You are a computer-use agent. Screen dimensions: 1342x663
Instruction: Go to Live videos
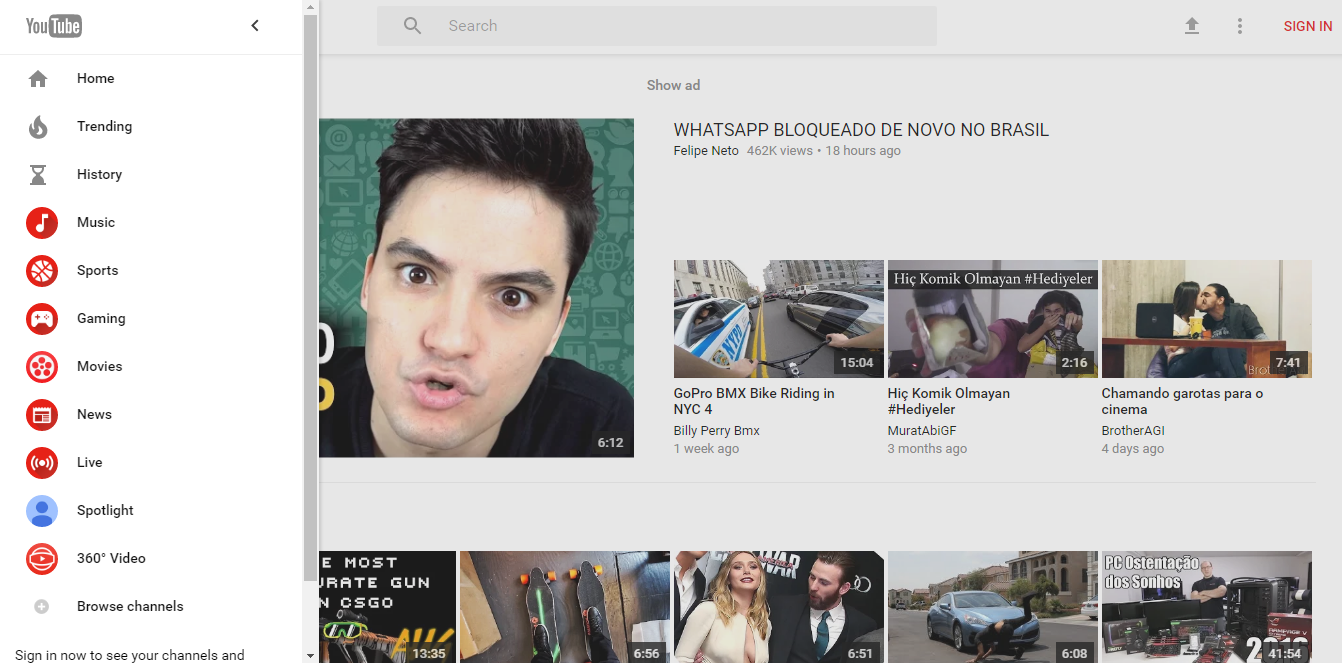pyautogui.click(x=89, y=462)
